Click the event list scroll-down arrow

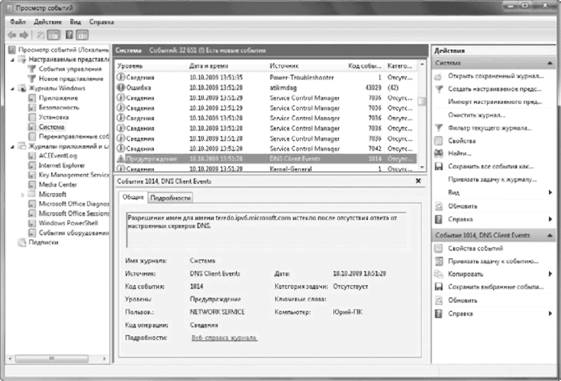(422, 167)
